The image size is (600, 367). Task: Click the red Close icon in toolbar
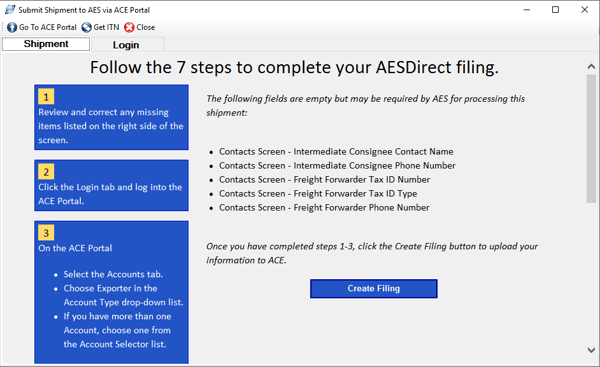[x=129, y=27]
